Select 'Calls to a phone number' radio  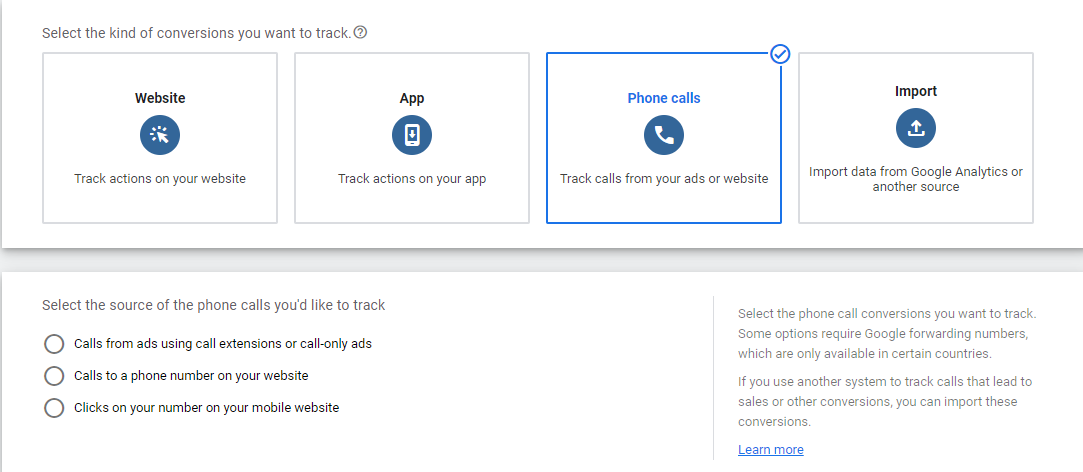pyautogui.click(x=54, y=376)
